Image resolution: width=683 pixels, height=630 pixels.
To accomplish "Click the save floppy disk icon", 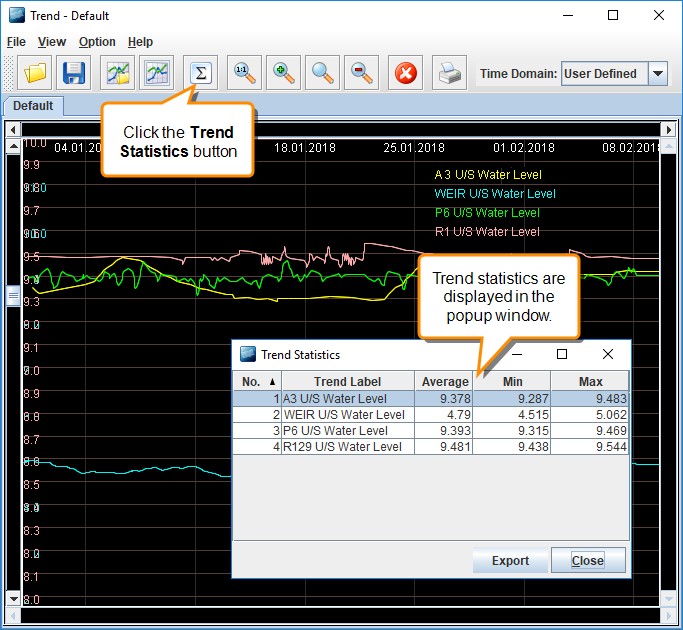I will click(75, 73).
